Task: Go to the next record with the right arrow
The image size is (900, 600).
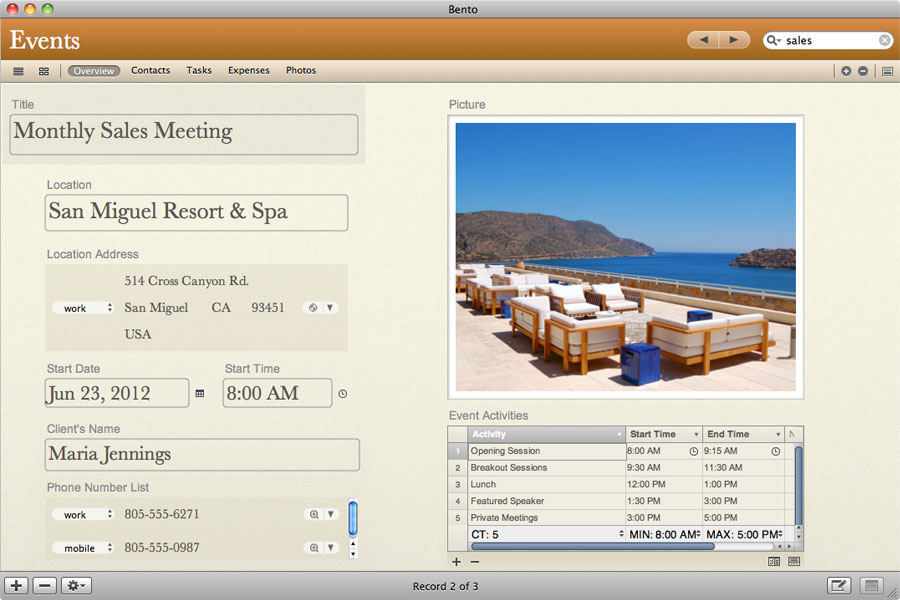Action: [x=734, y=40]
